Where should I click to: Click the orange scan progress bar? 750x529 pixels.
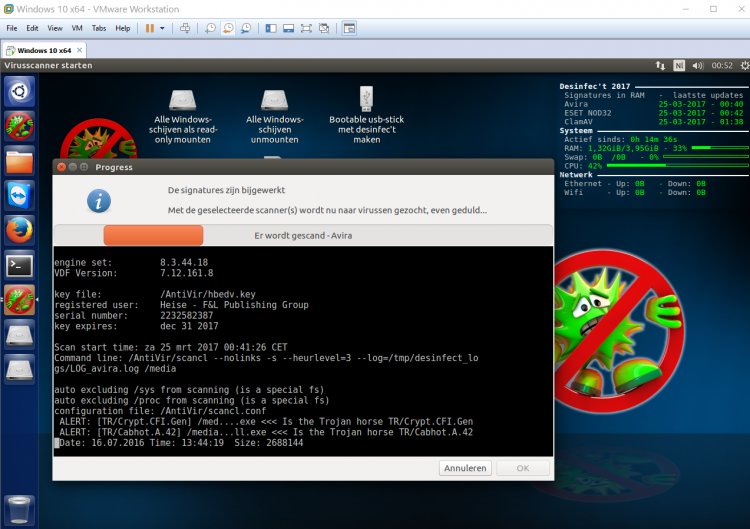click(x=153, y=235)
